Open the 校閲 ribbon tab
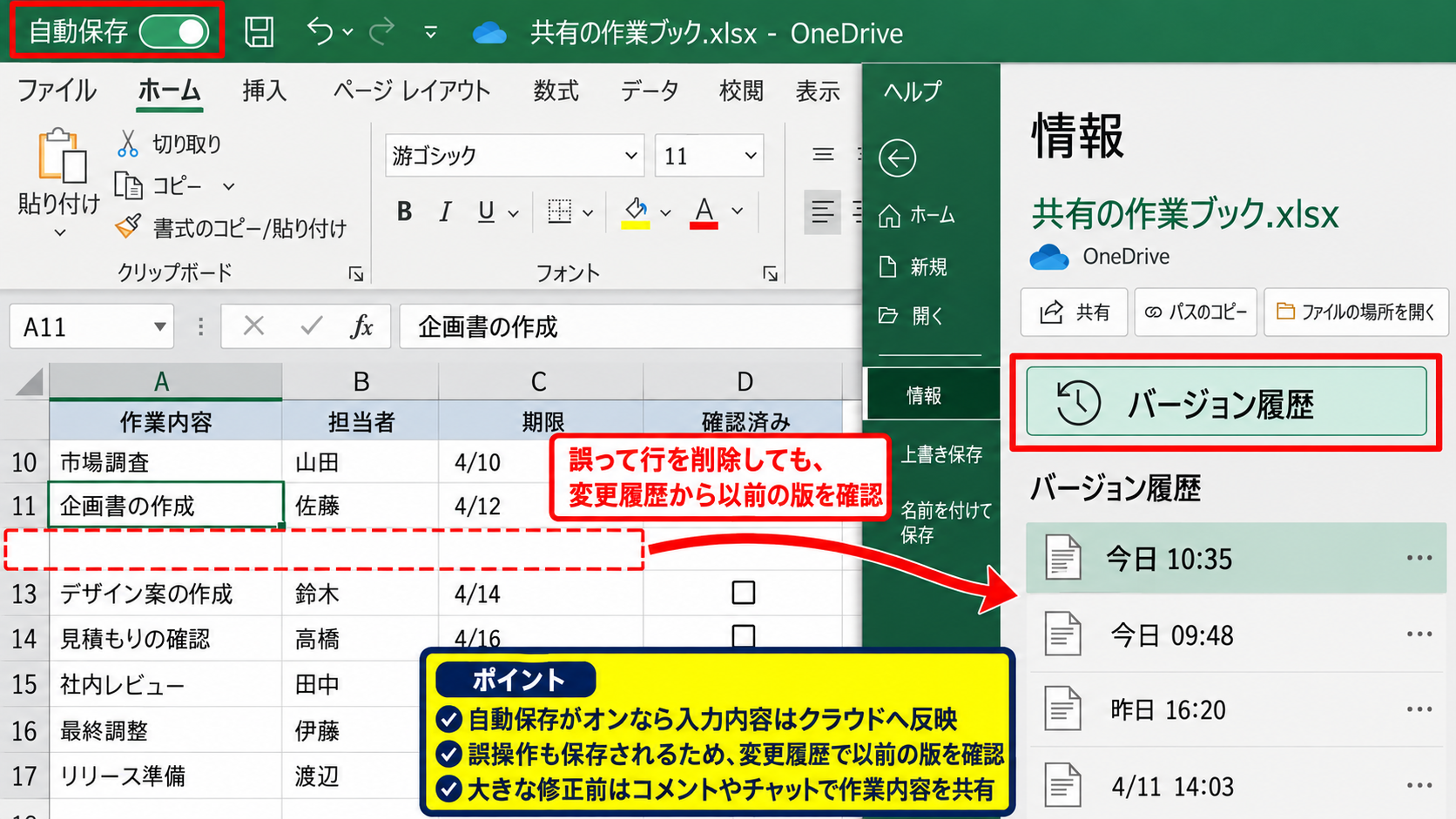The width and height of the screenshot is (1456, 819). tap(741, 91)
